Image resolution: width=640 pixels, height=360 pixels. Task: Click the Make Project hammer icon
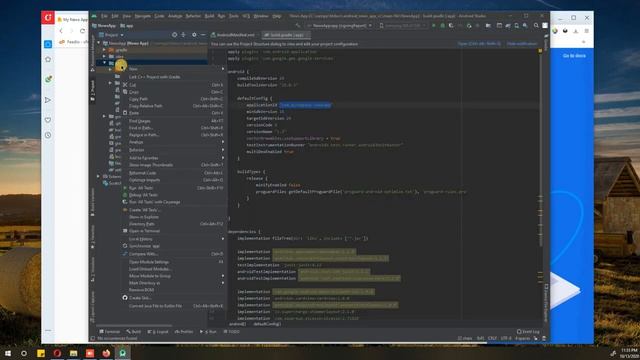click(298, 26)
